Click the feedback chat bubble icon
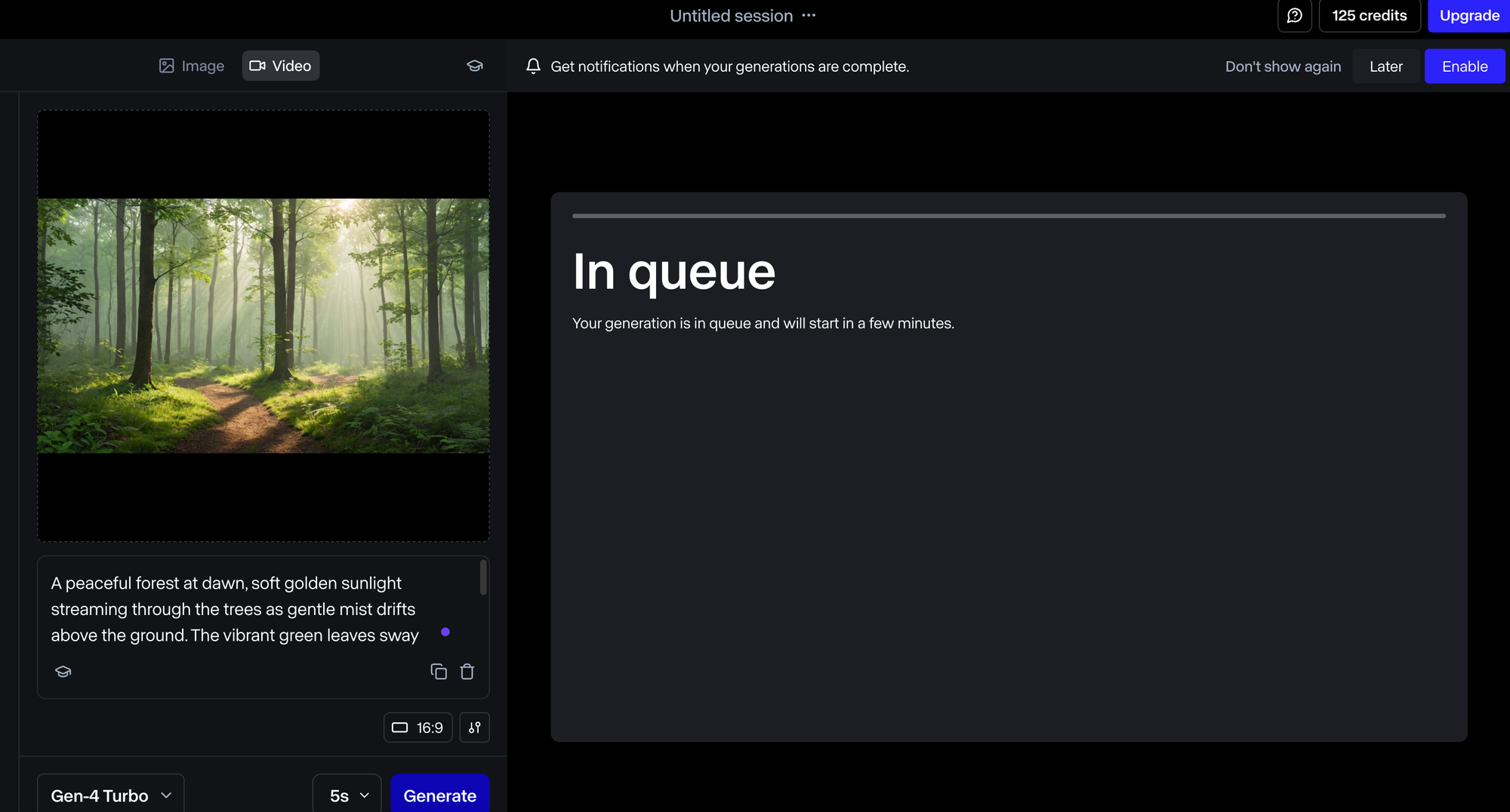The image size is (1510, 812). pyautogui.click(x=1294, y=16)
